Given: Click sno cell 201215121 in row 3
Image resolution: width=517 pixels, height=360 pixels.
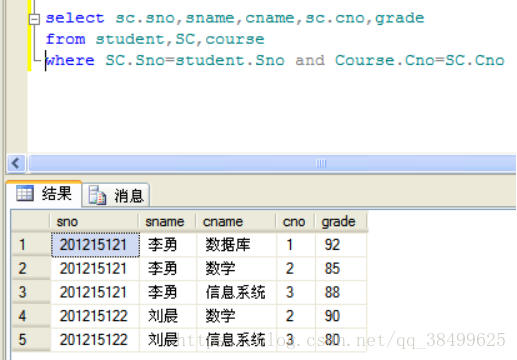Looking at the screenshot, I should [x=95, y=292].
